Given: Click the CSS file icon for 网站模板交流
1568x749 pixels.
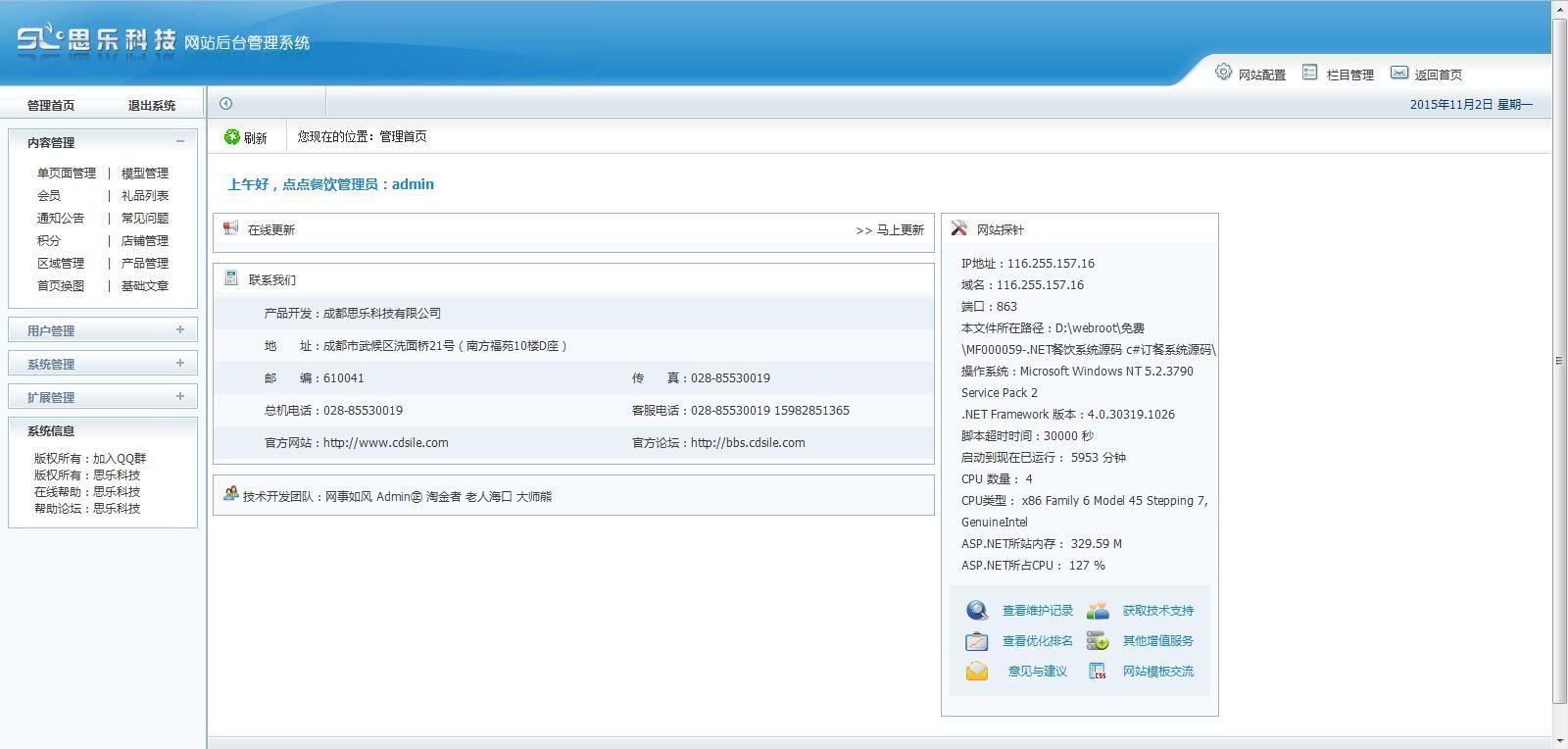Looking at the screenshot, I should pyautogui.click(x=1098, y=672).
